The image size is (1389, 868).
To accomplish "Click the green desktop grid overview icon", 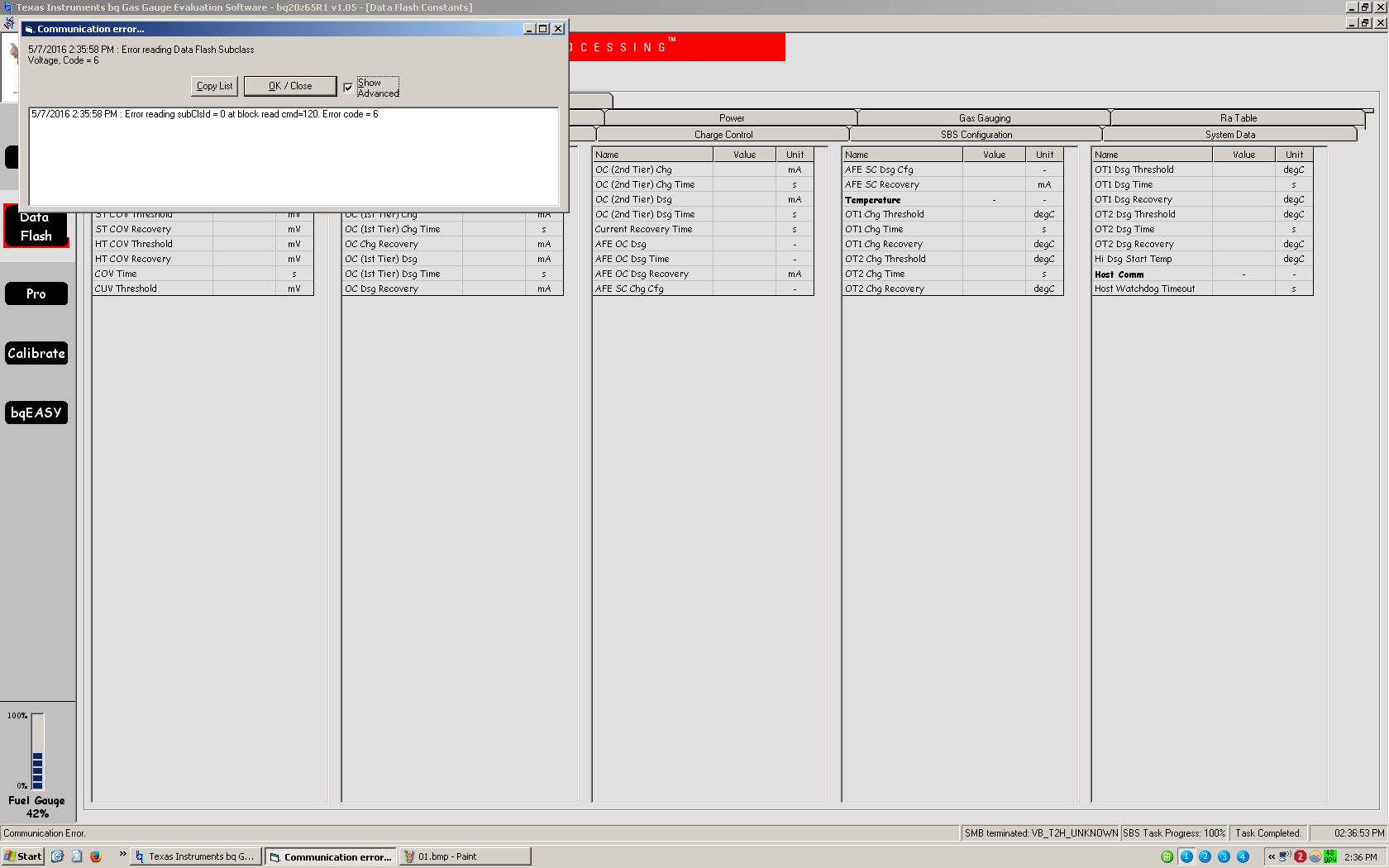I will pyautogui.click(x=1167, y=856).
